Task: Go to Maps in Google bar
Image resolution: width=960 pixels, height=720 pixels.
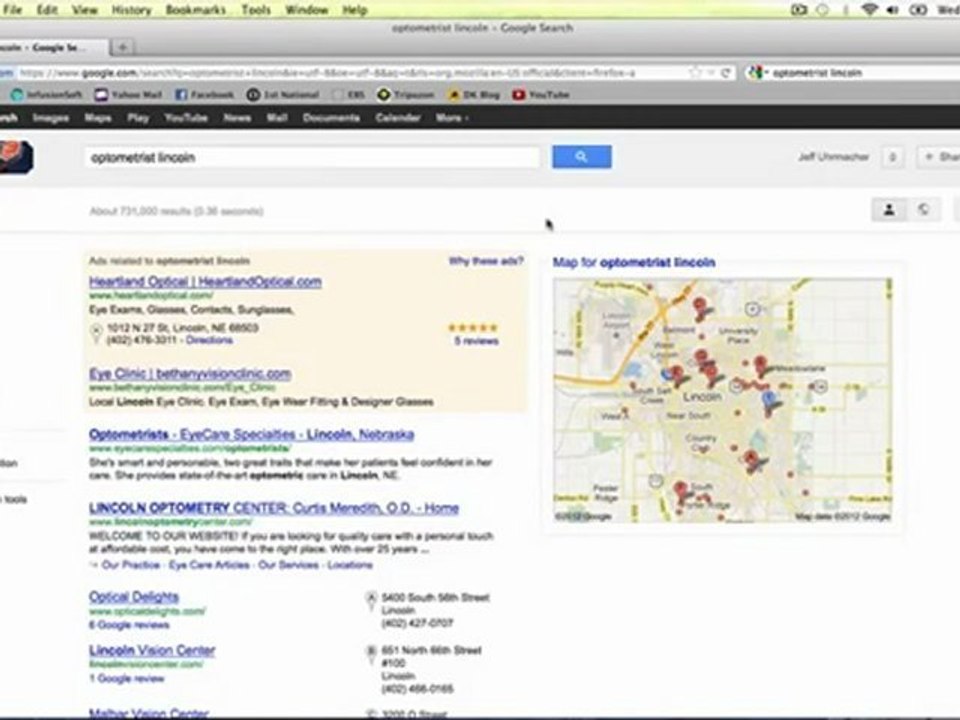Action: pos(98,118)
